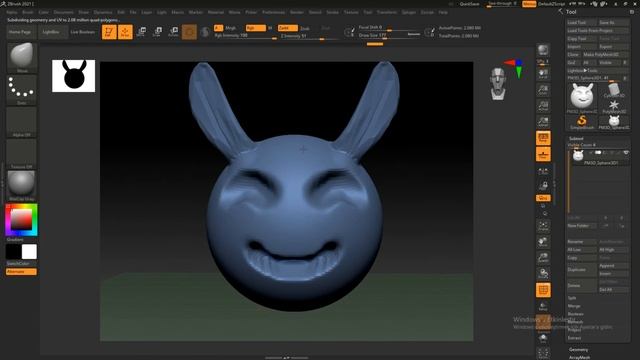
Task: Toggle Mrgb mode
Action: click(231, 28)
